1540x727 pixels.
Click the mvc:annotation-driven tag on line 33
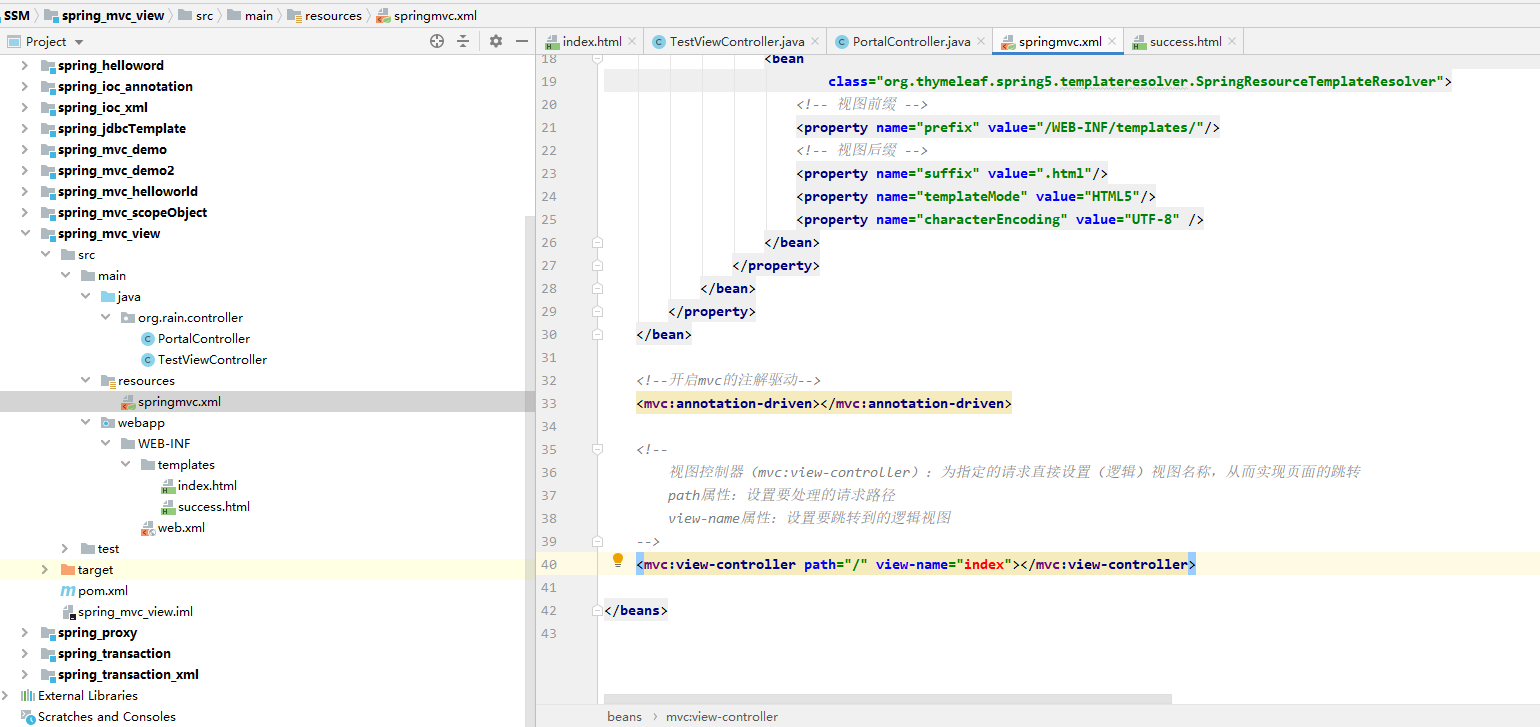(x=824, y=403)
